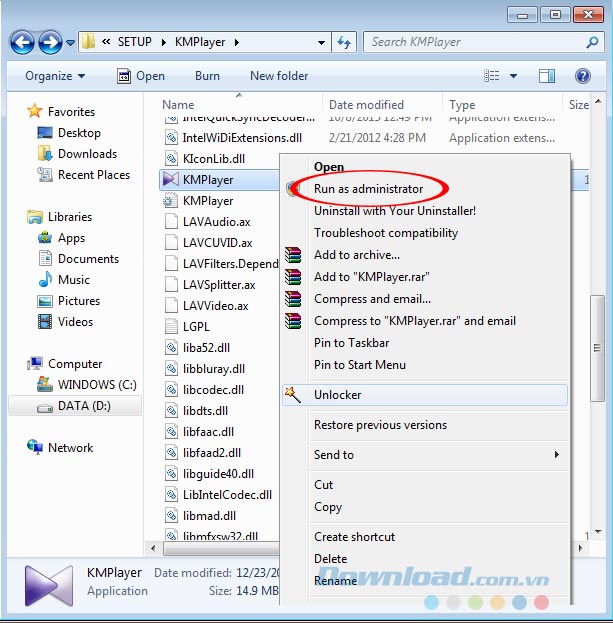Image resolution: width=613 pixels, height=623 pixels.
Task: Open the Help question mark icon
Action: (x=582, y=76)
